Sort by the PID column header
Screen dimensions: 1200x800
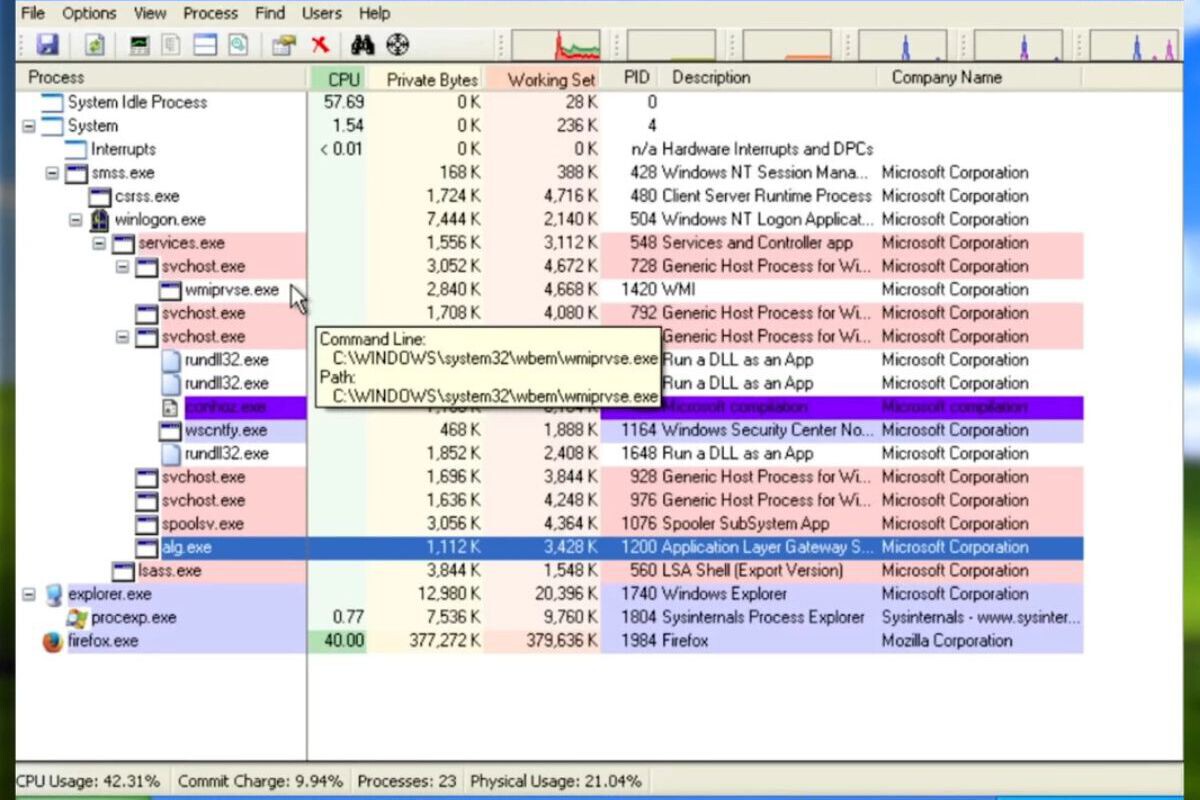point(634,78)
